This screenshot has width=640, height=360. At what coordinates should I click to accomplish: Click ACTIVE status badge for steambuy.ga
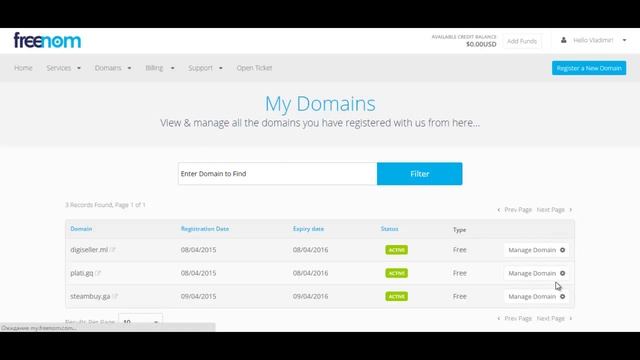396,296
